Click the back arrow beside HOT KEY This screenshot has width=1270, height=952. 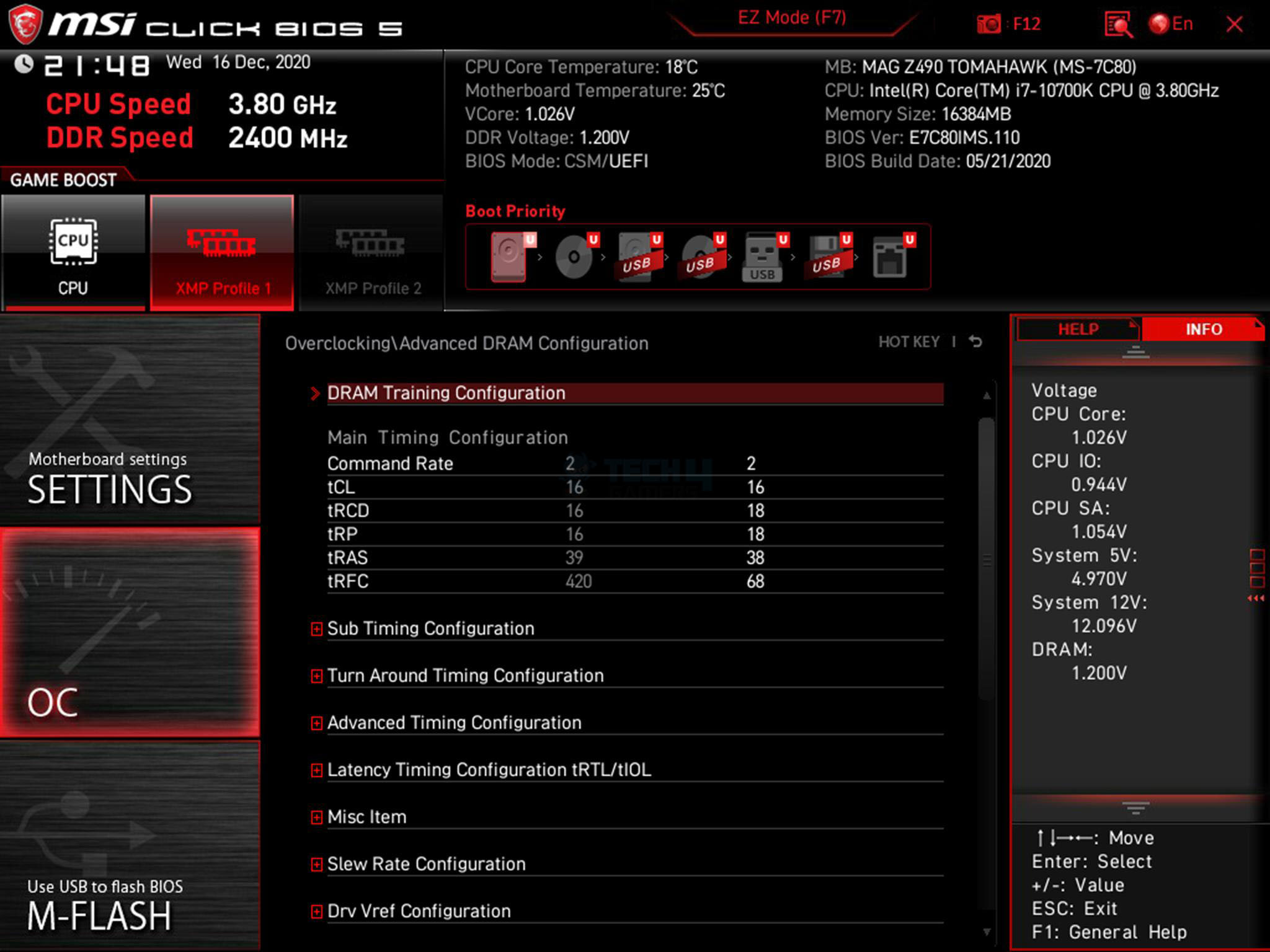click(975, 342)
